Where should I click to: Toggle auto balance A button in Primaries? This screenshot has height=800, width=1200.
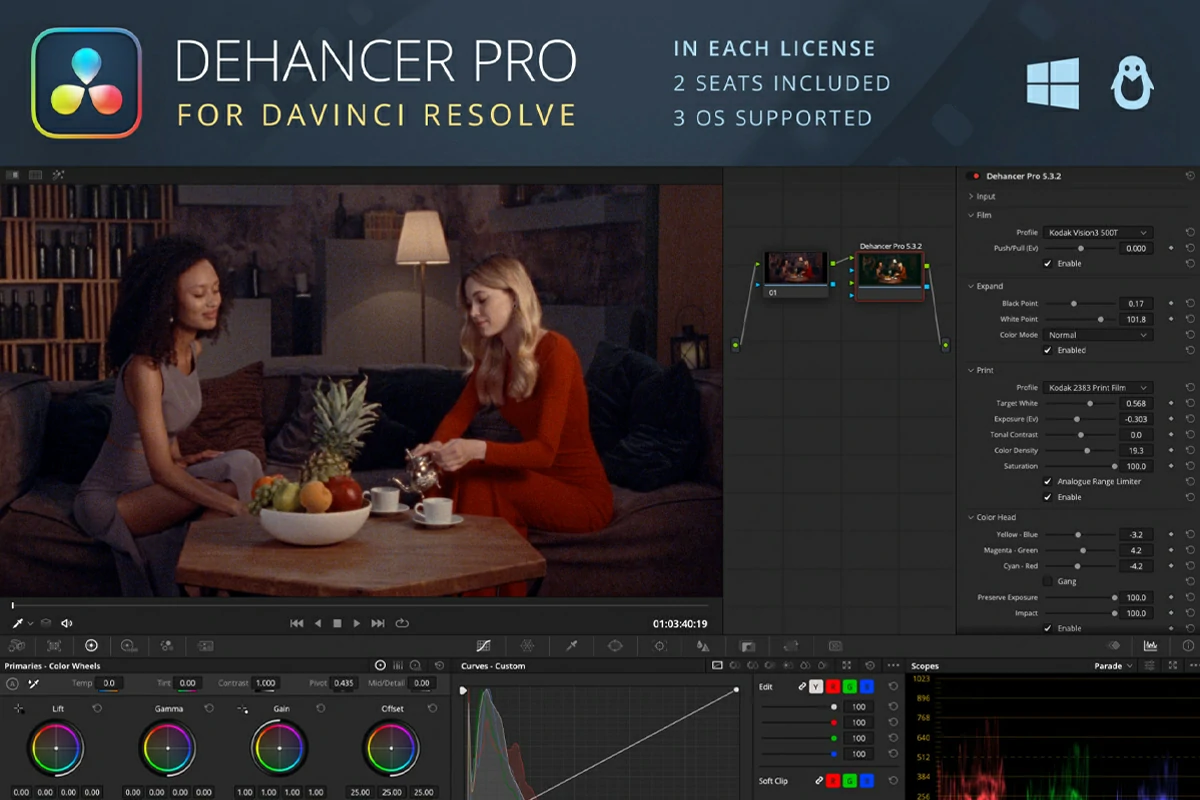coord(12,684)
